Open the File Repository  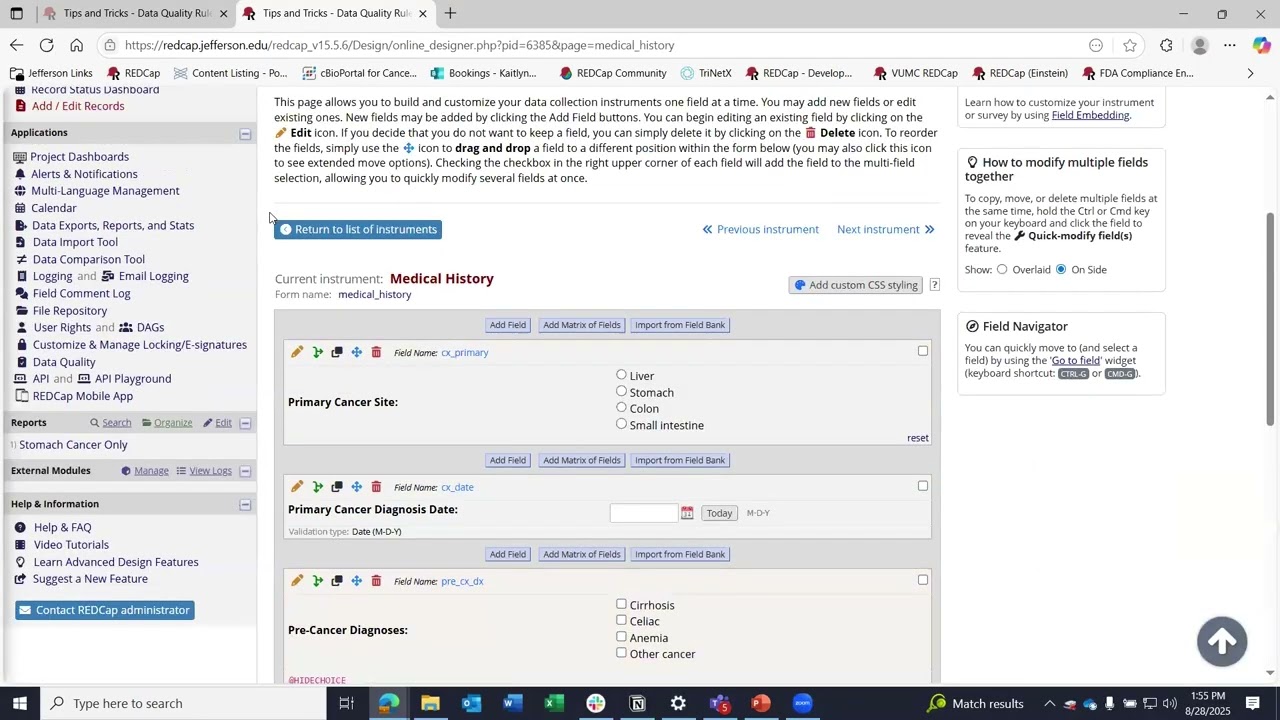pyautogui.click(x=69, y=311)
